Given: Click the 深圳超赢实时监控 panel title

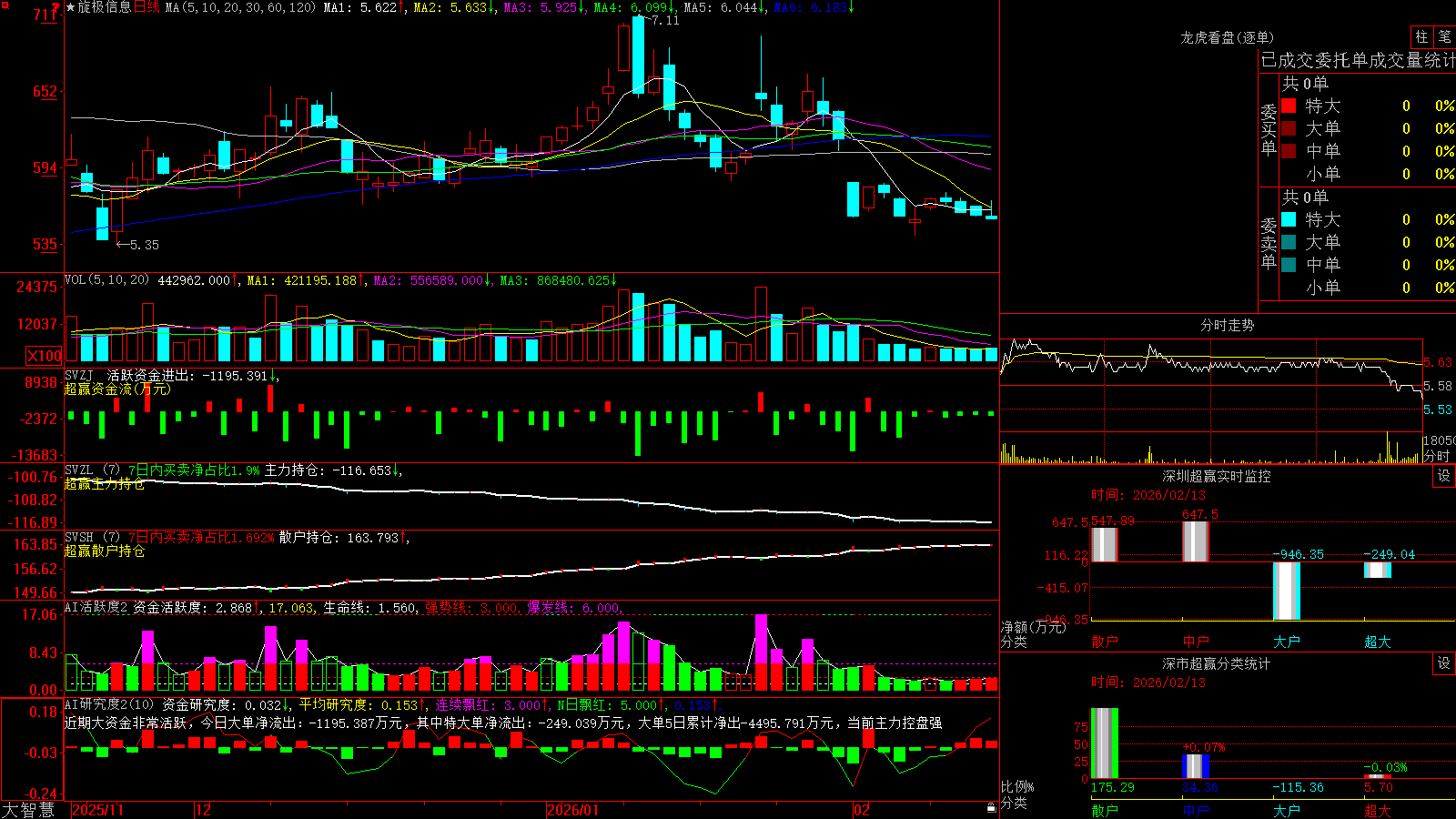Looking at the screenshot, I should (1217, 476).
